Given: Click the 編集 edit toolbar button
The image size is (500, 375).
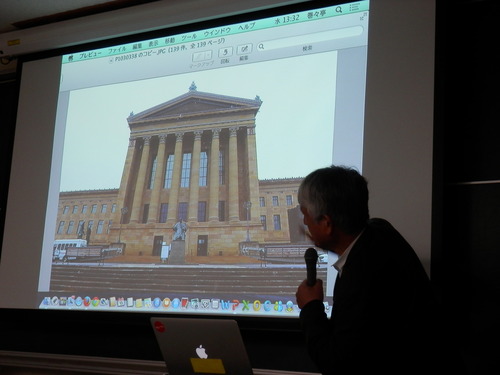Looking at the screenshot, I should click(x=244, y=49).
